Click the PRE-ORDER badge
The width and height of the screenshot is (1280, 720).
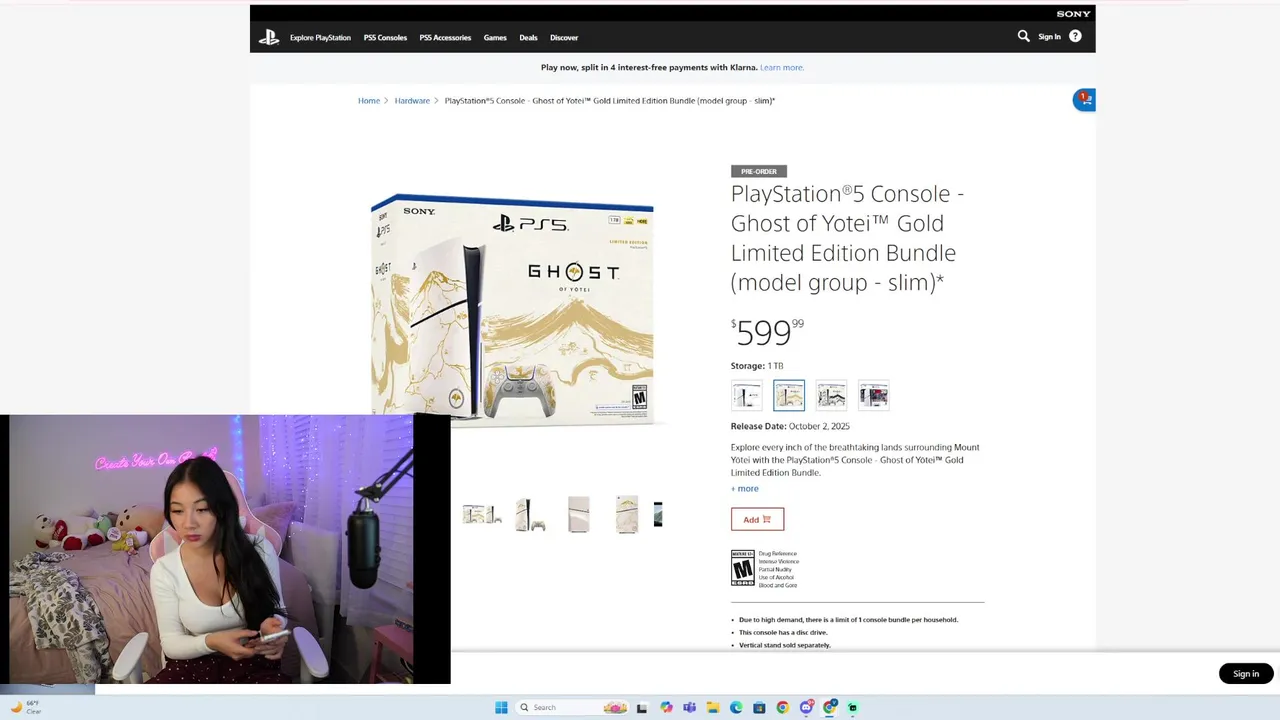(759, 171)
